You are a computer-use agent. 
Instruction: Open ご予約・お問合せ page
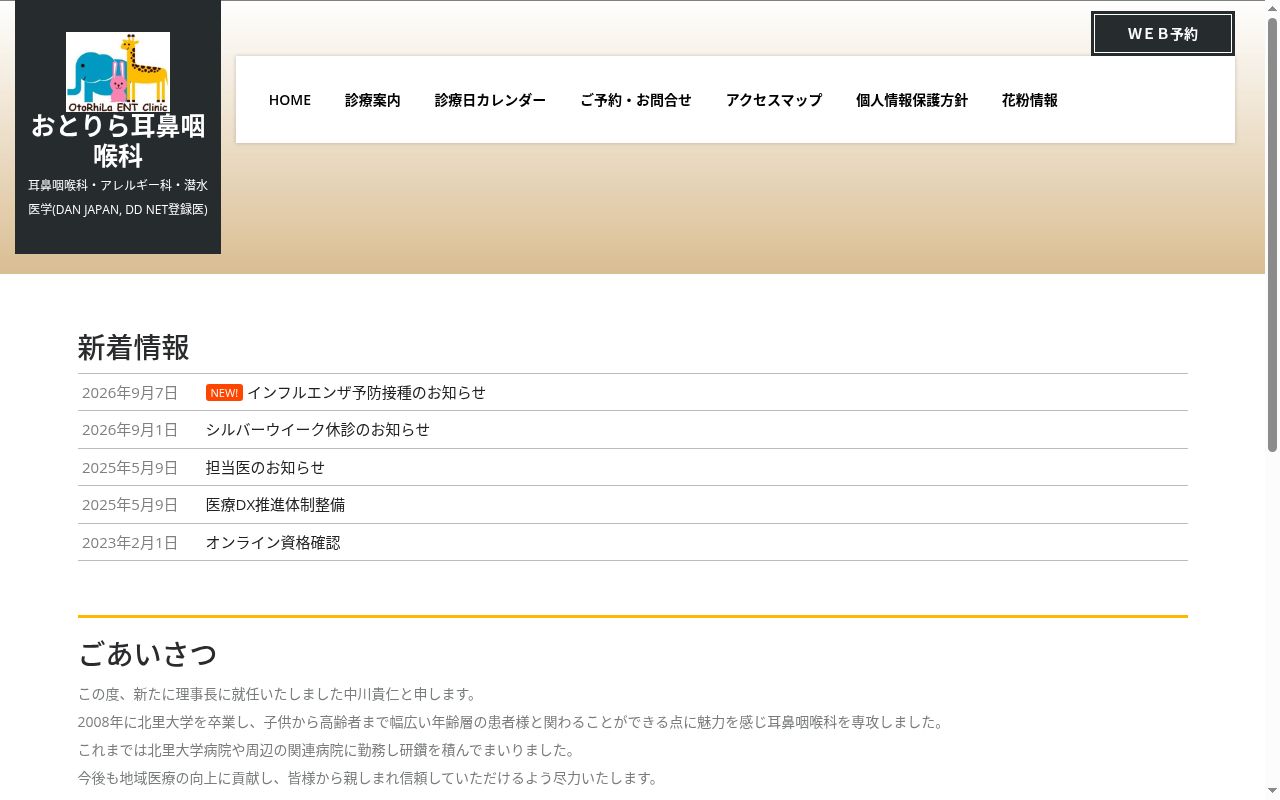pos(636,100)
